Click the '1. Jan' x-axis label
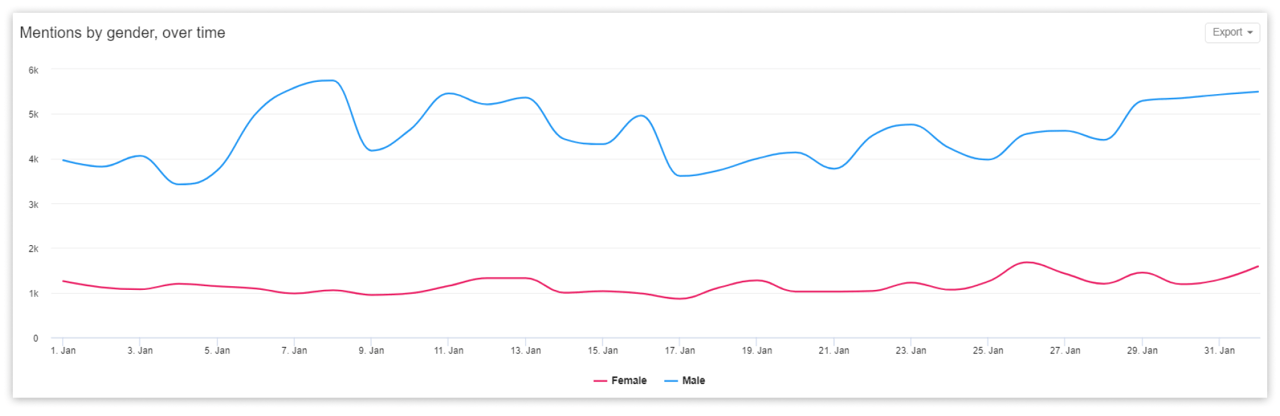 click(x=63, y=351)
